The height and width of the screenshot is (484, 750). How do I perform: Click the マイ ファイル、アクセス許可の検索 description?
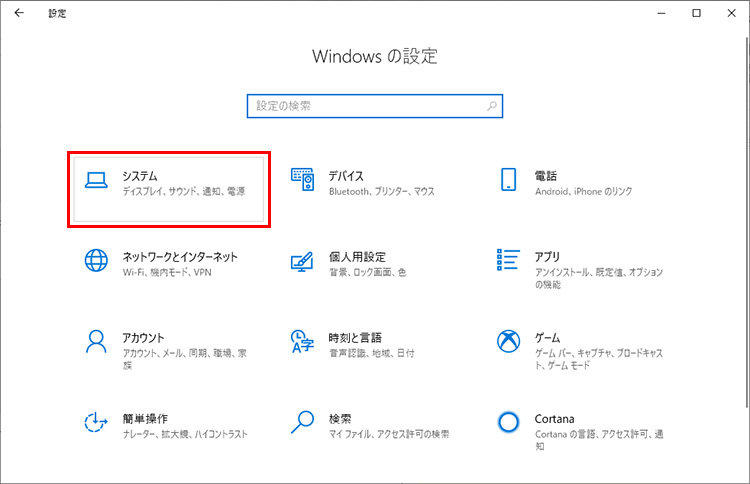click(x=389, y=434)
